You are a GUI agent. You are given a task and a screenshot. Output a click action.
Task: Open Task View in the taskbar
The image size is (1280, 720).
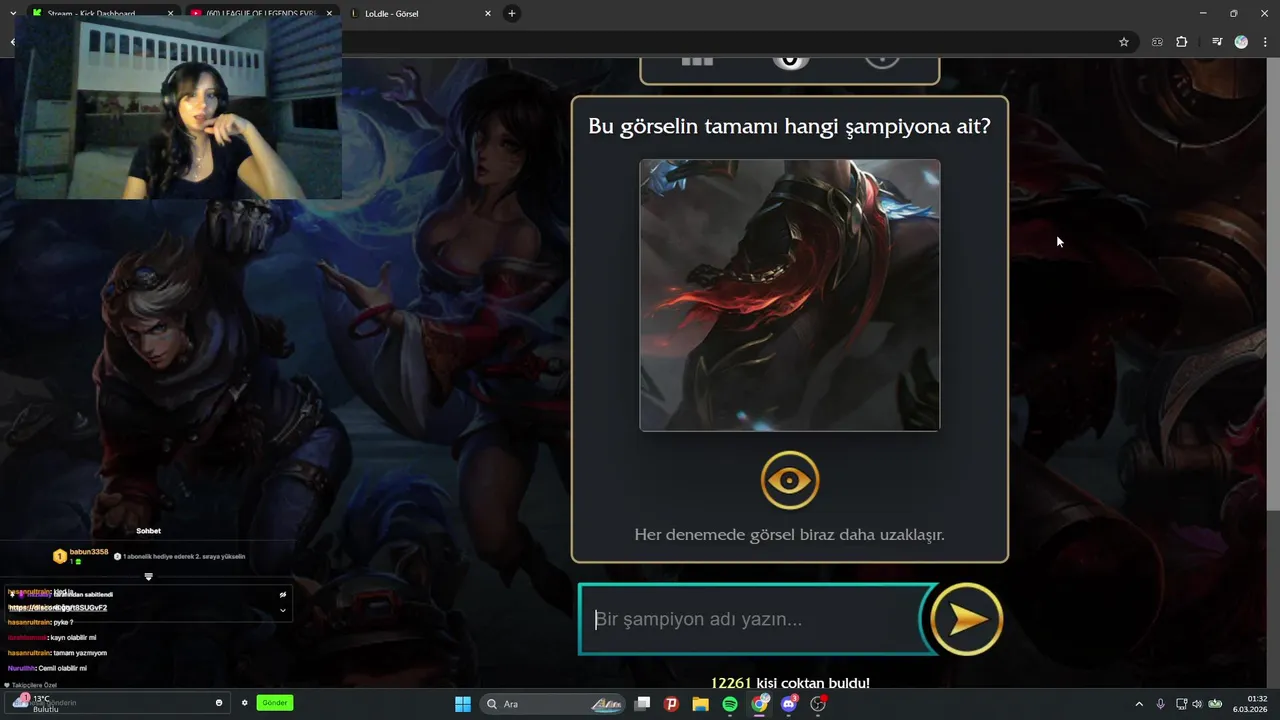[643, 704]
